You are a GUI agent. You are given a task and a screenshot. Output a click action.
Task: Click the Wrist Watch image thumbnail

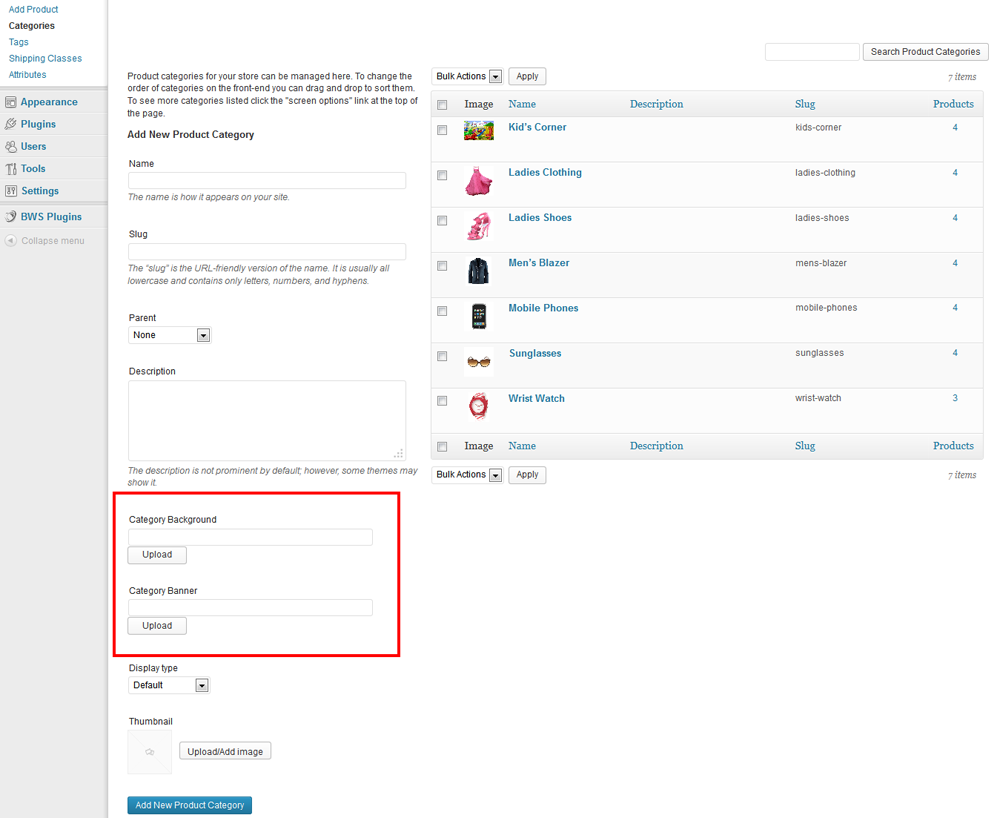pyautogui.click(x=478, y=406)
